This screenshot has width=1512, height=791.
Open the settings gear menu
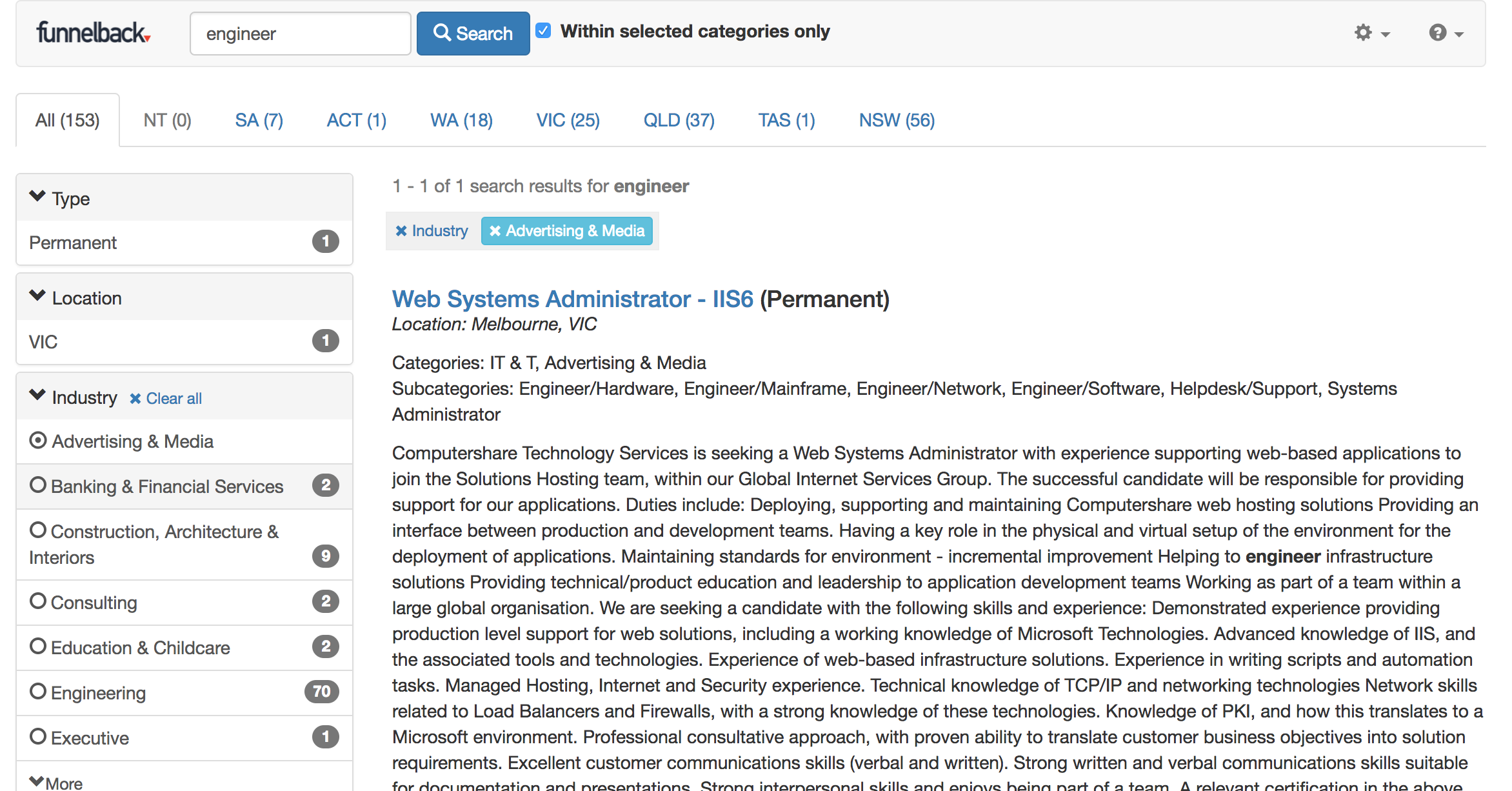tap(1370, 33)
